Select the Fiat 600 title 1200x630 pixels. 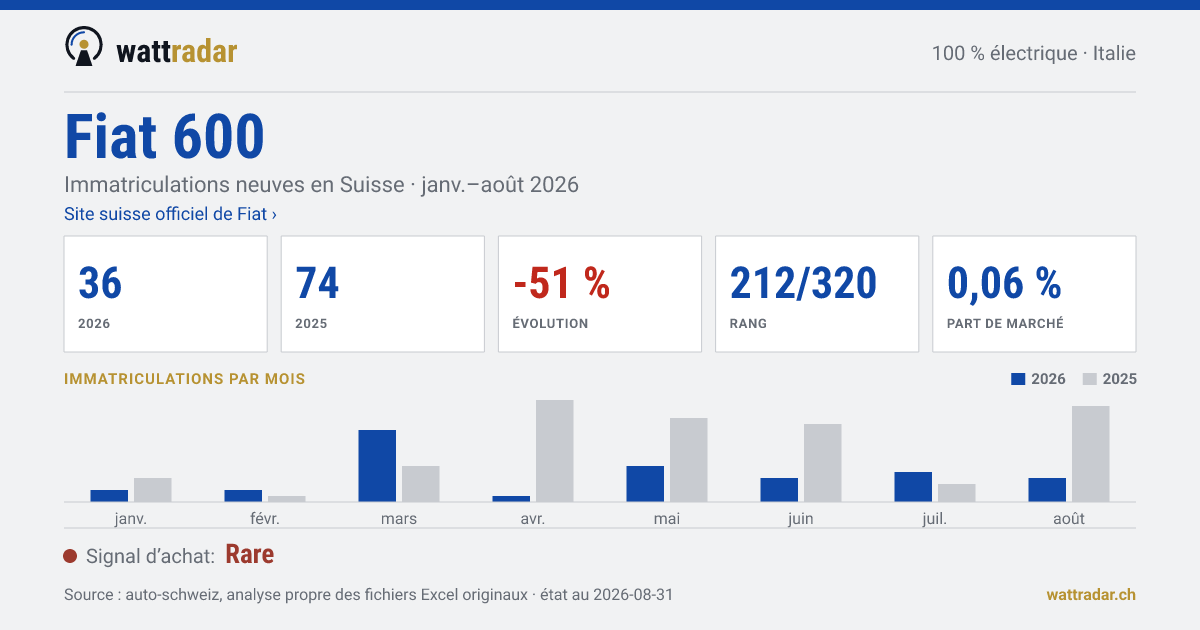click(164, 137)
